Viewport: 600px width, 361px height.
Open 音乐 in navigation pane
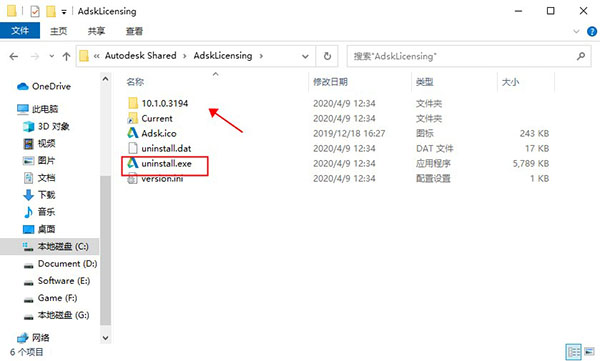pos(46,212)
